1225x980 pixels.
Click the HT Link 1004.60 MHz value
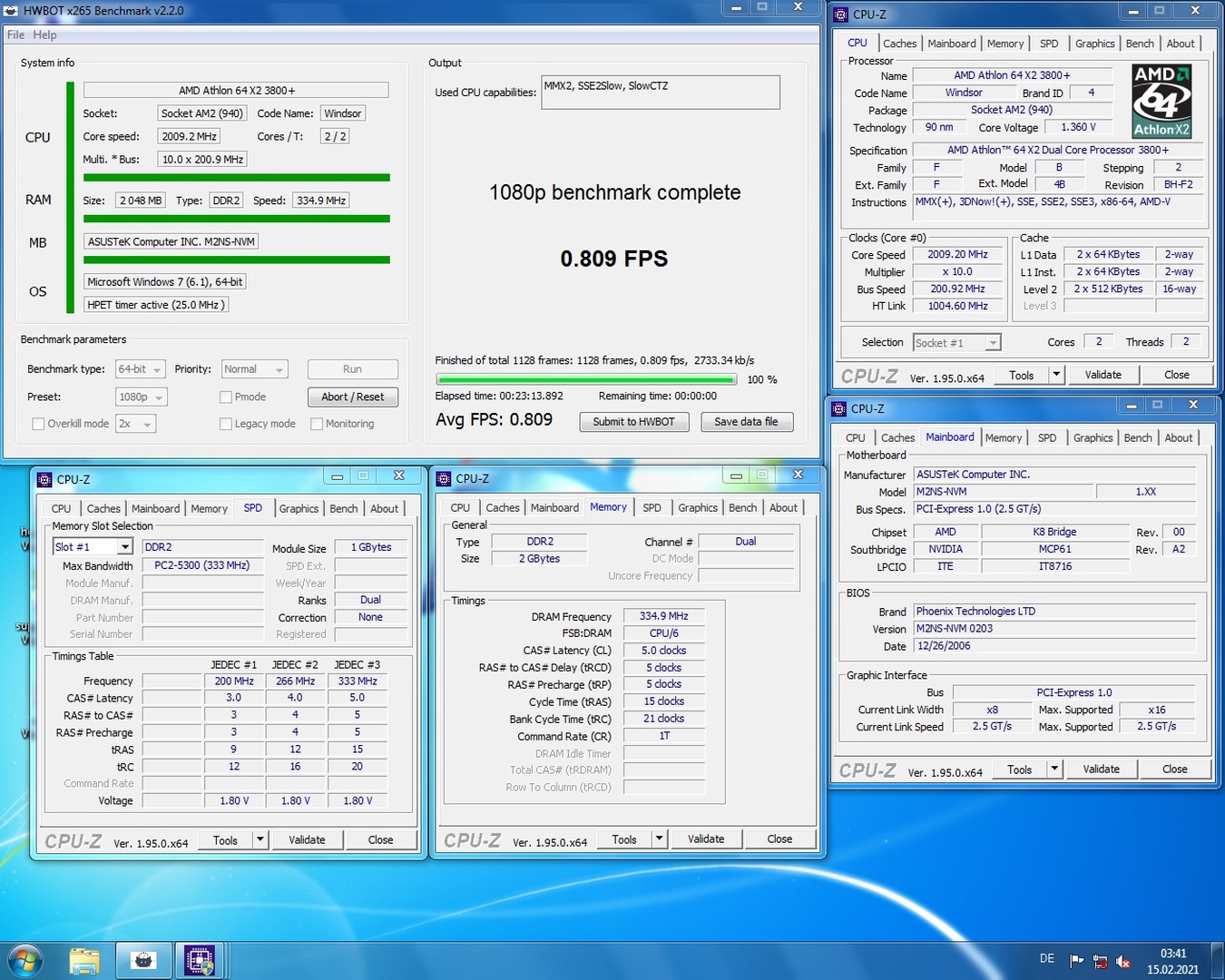[958, 307]
